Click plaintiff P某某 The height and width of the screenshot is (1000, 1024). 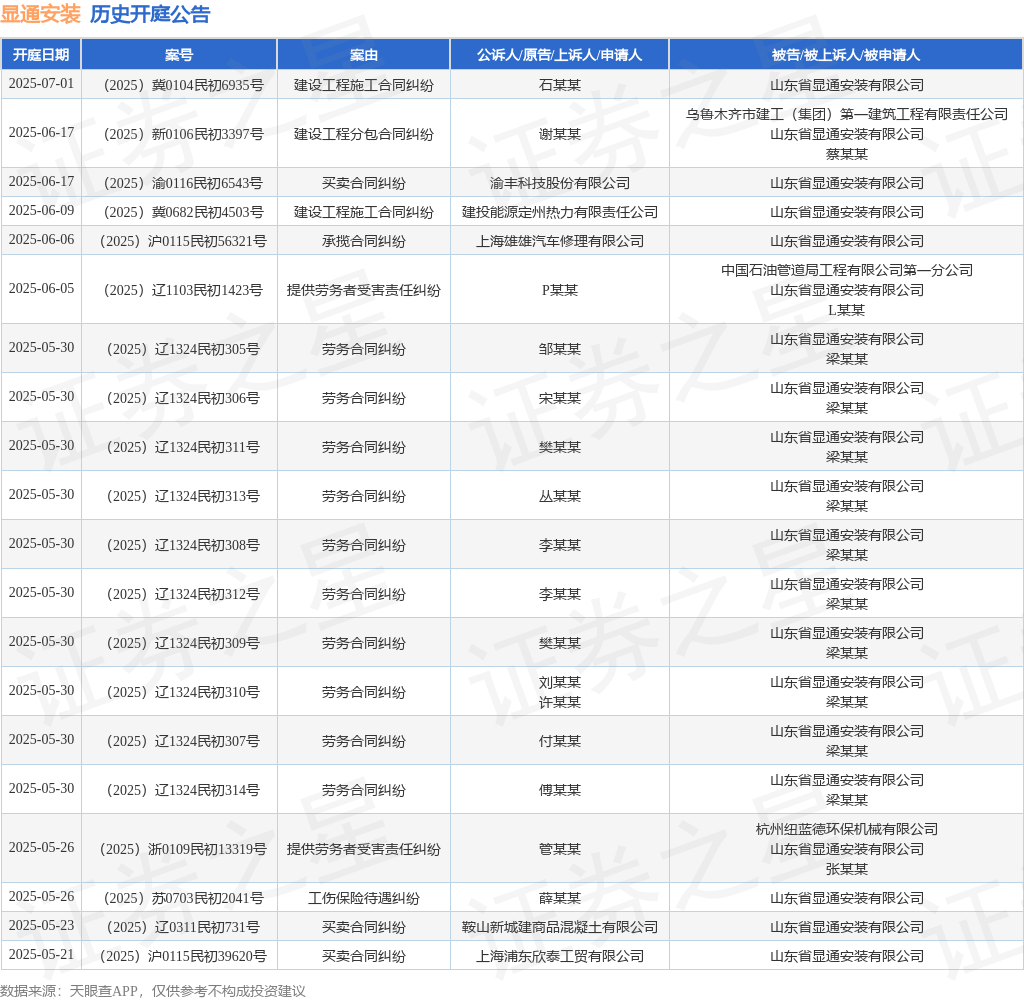[560, 290]
